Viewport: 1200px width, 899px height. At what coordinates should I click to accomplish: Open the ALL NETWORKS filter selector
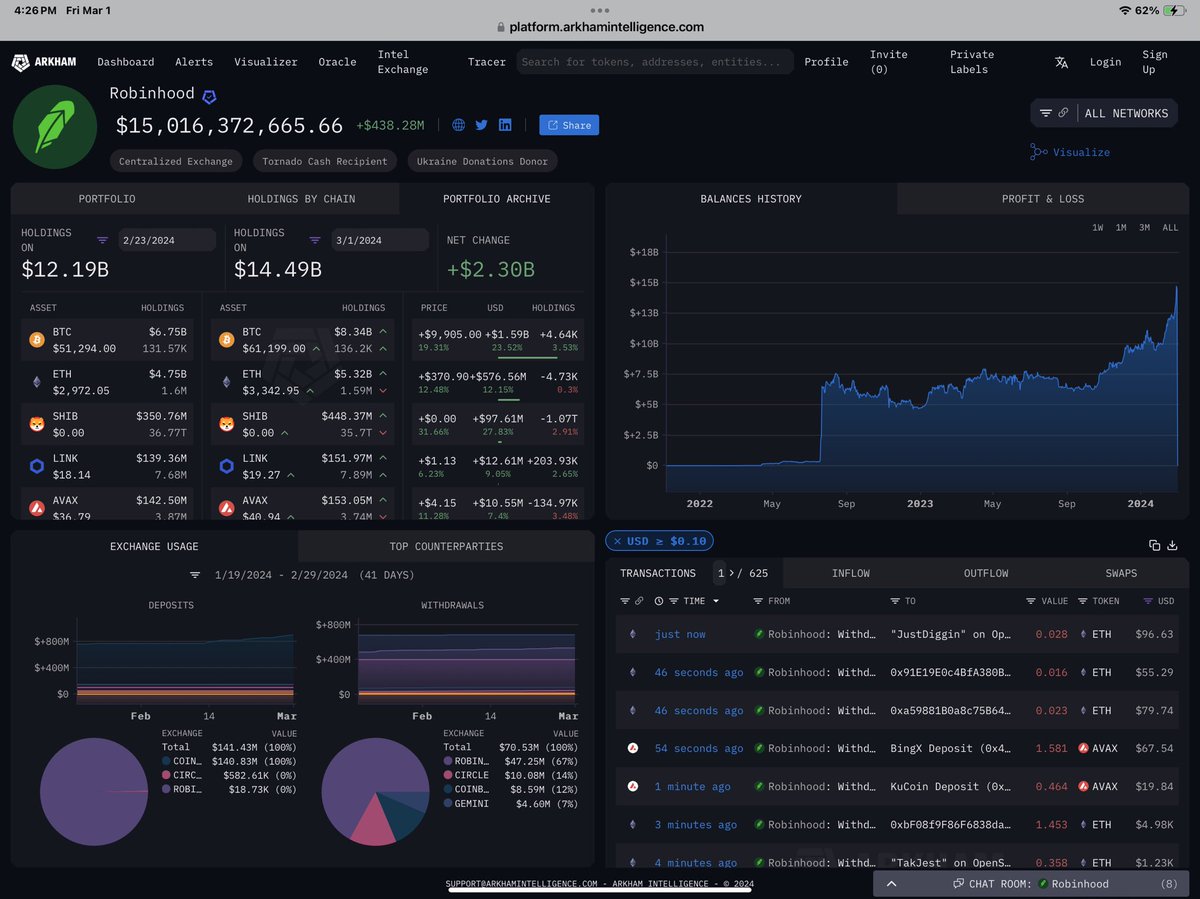[1105, 113]
